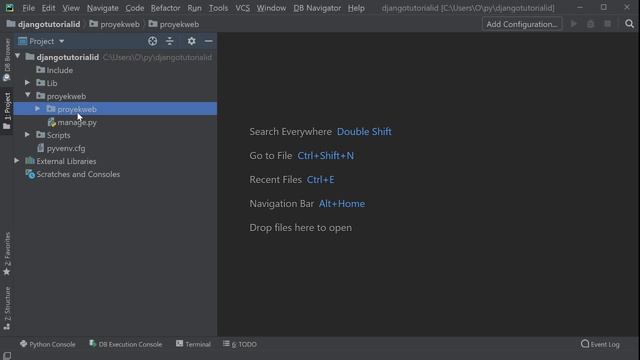Viewport: 640px width, 360px height.
Task: Select the Lib folder row
Action: click(116, 83)
